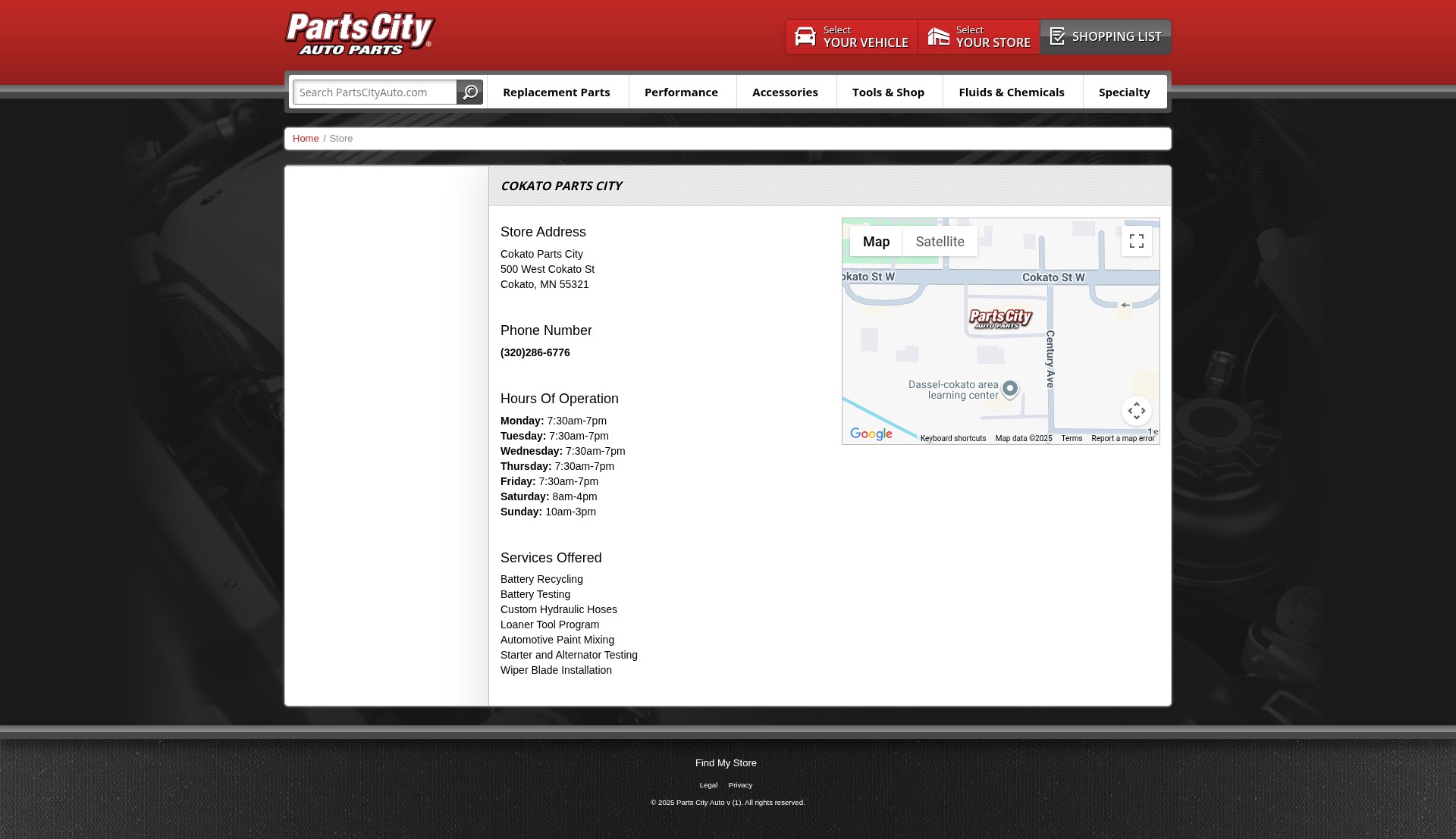Click Battery Recycling service
This screenshot has width=1456, height=839.
541,580
